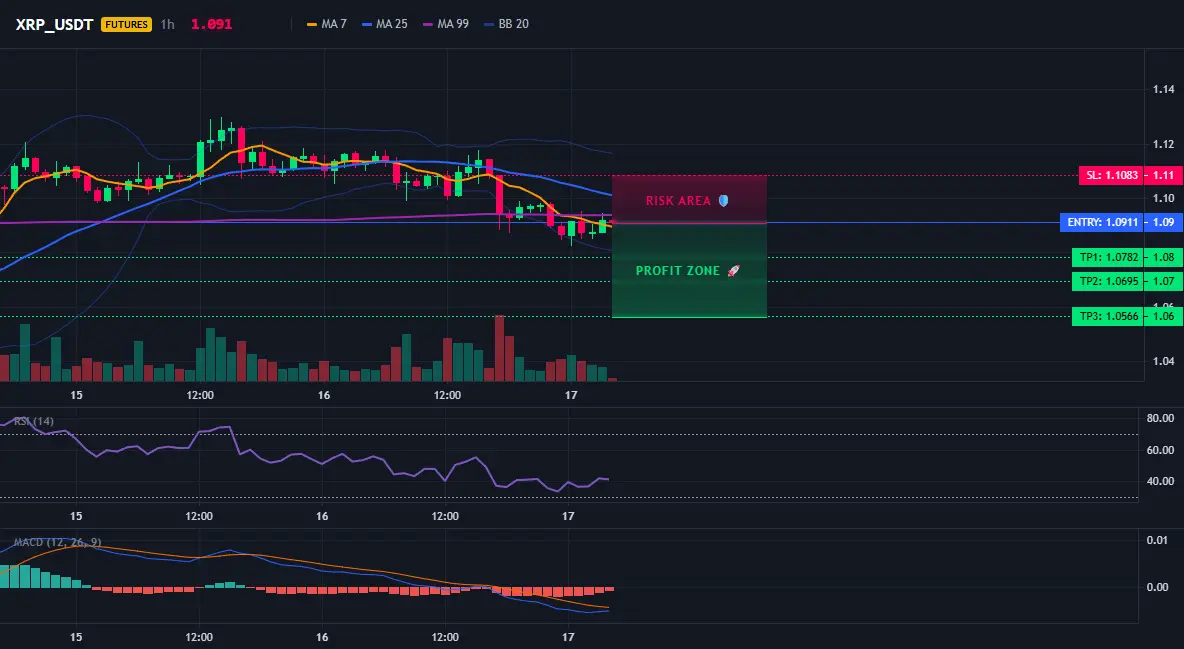Click the 40.00 RSI axis value

[x=1160, y=481]
